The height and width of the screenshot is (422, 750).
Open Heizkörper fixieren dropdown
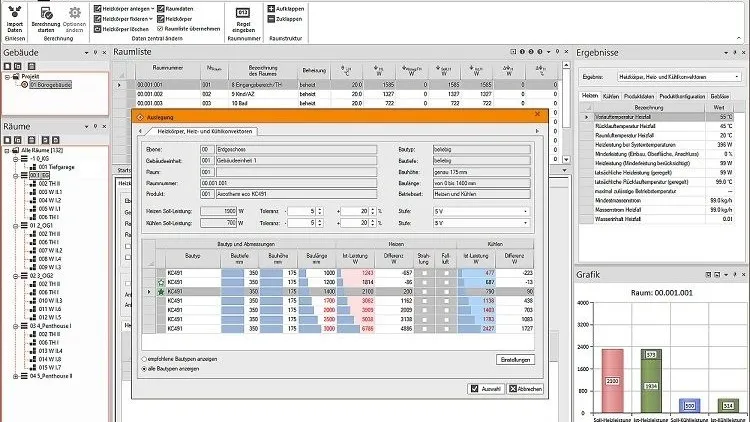click(151, 19)
